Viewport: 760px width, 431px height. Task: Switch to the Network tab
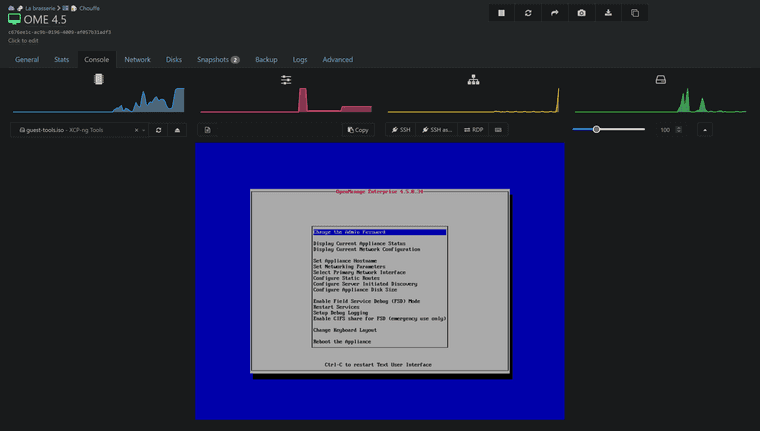click(137, 60)
